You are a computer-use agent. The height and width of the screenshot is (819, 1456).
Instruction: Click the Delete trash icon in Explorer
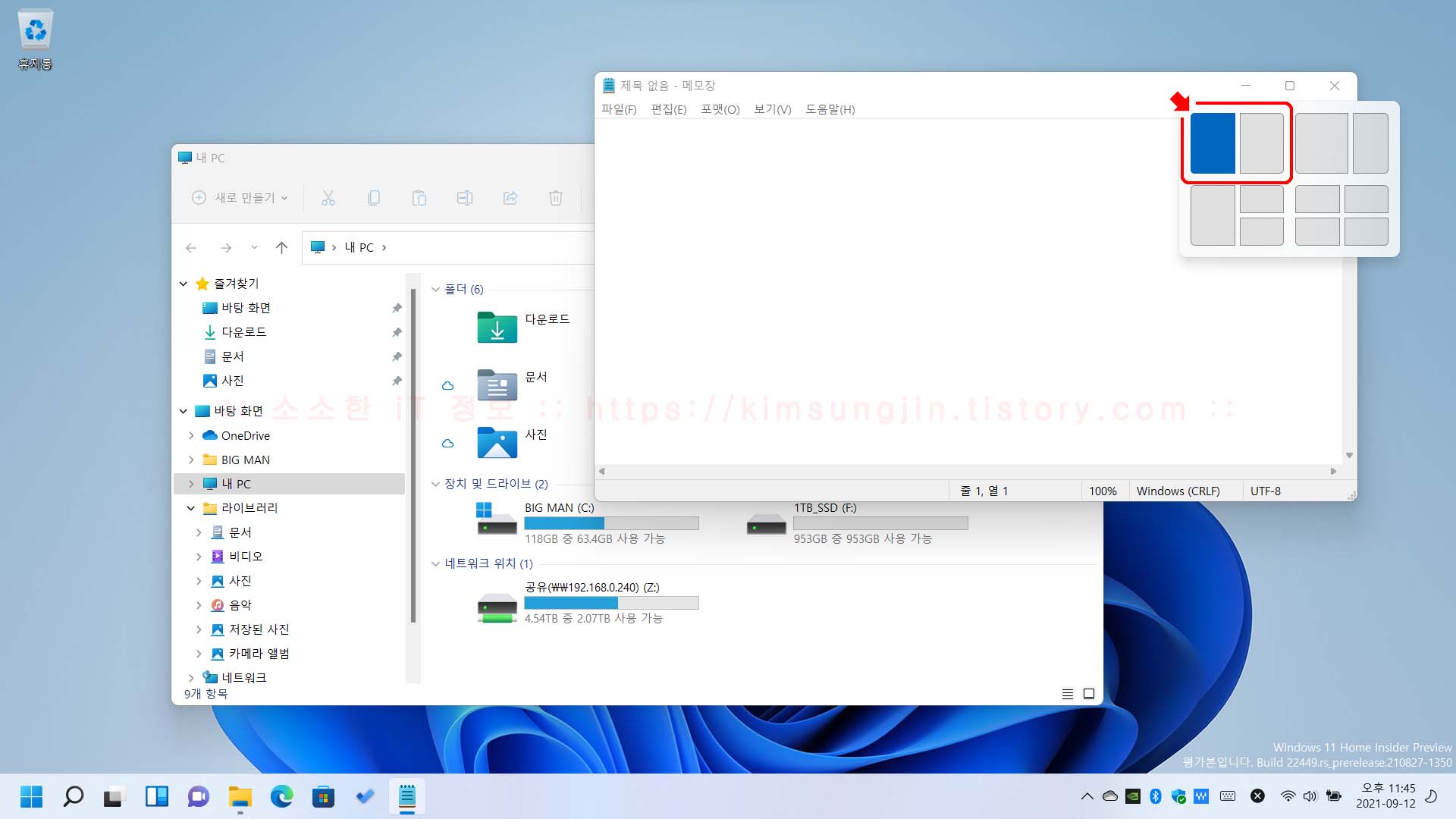click(x=556, y=198)
